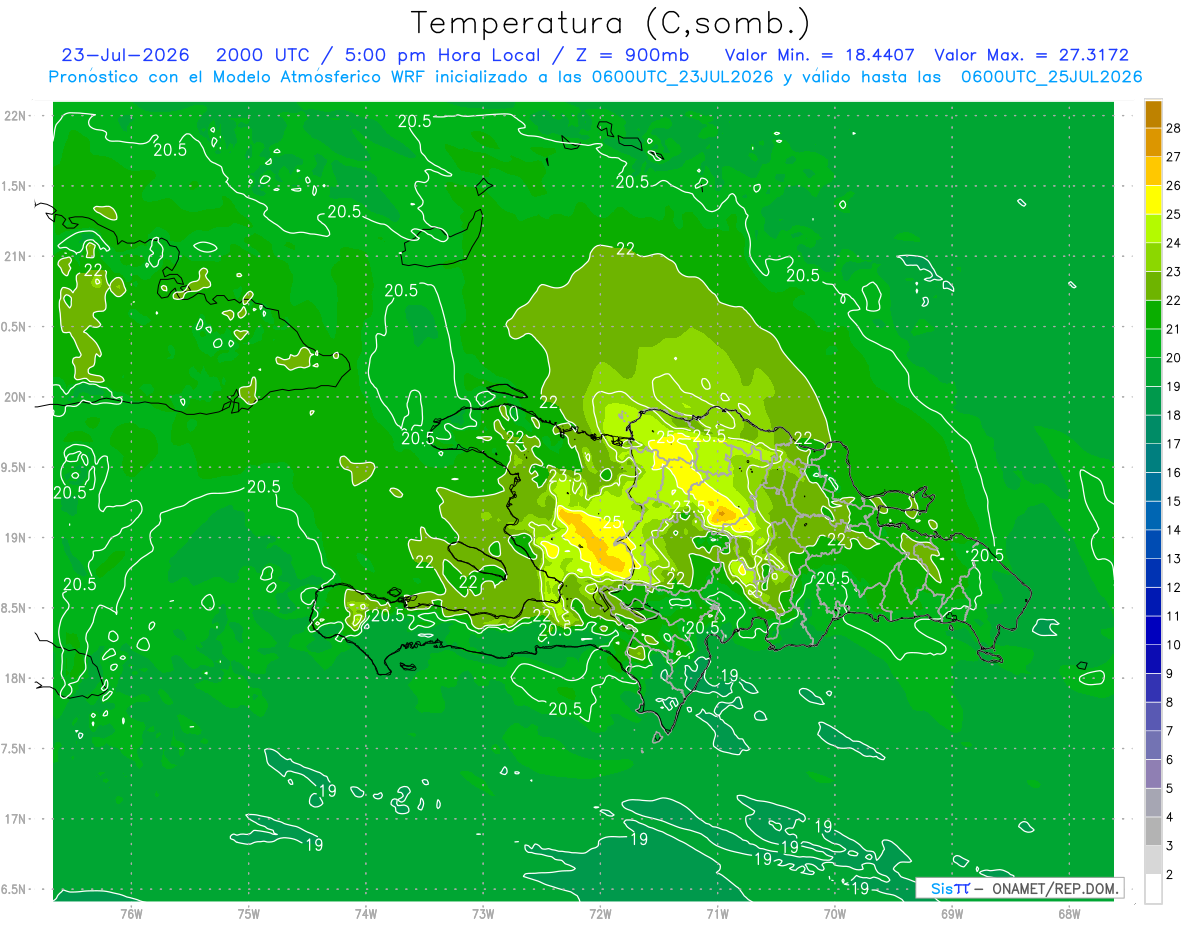Click the color bar label '10'
Screen dimensions: 1200x927
(1174, 645)
